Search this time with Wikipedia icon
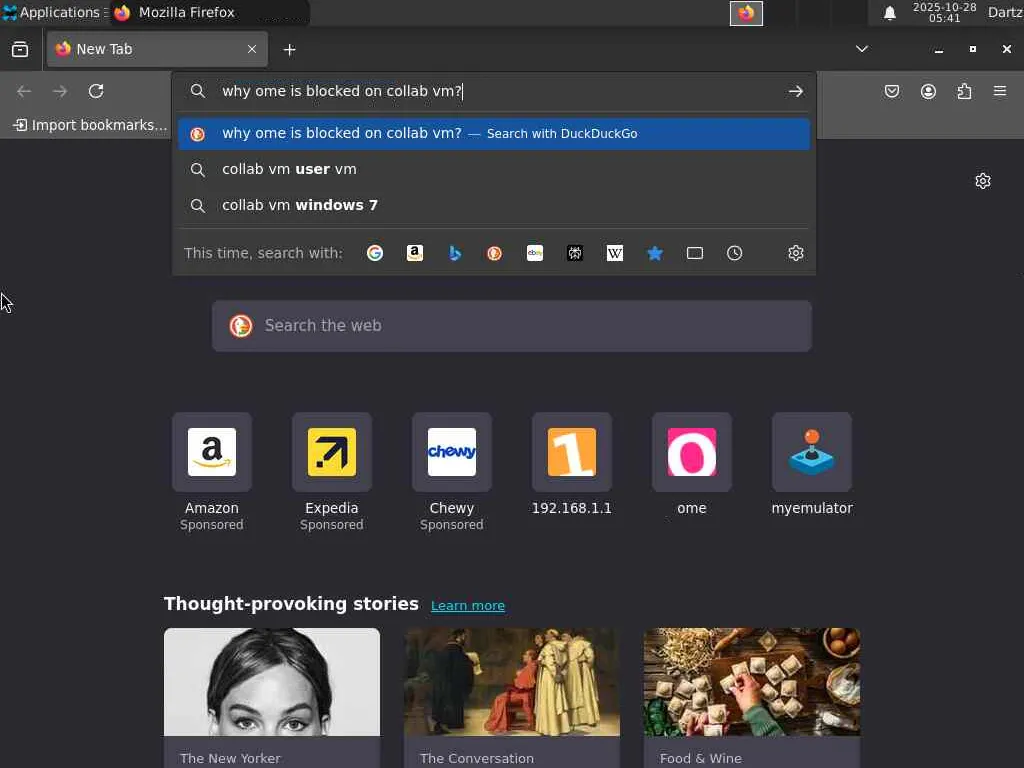Image resolution: width=1024 pixels, height=768 pixels. (615, 253)
